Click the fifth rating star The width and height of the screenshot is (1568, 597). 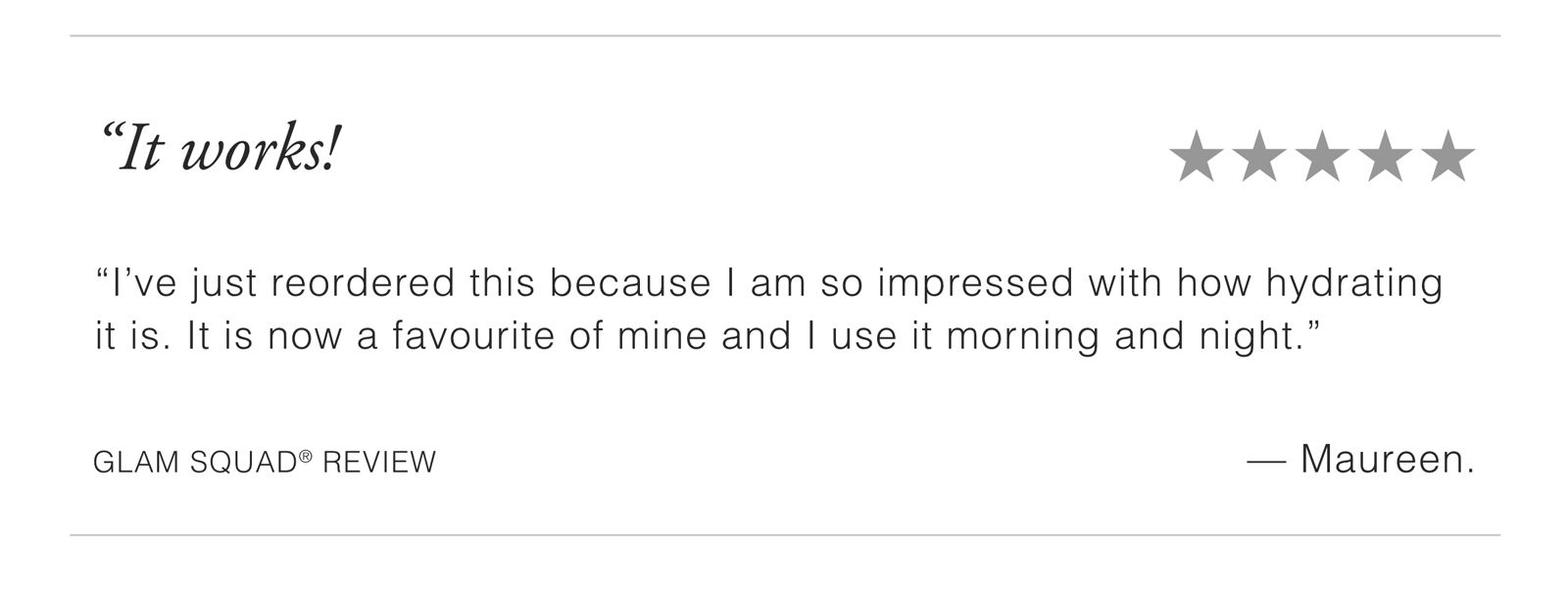1447,157
